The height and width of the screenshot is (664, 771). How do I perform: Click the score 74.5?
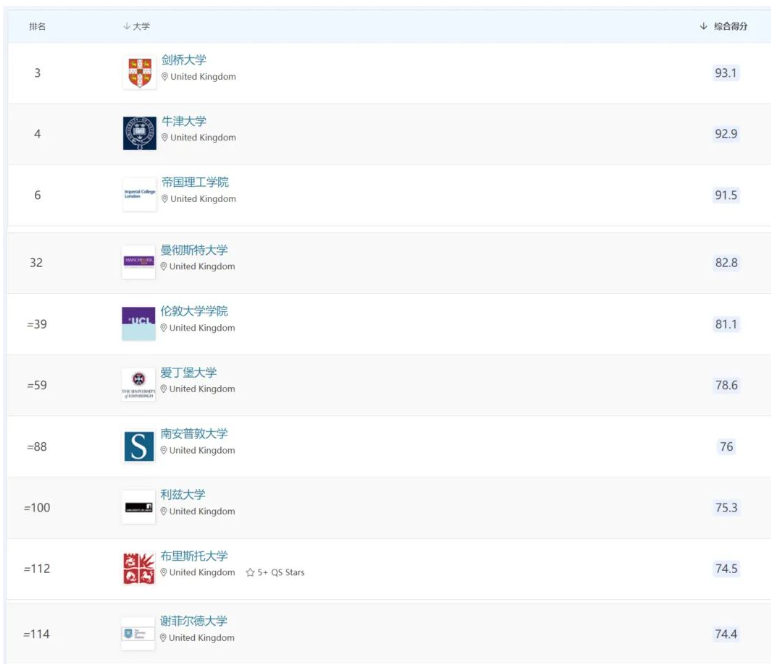click(x=726, y=569)
